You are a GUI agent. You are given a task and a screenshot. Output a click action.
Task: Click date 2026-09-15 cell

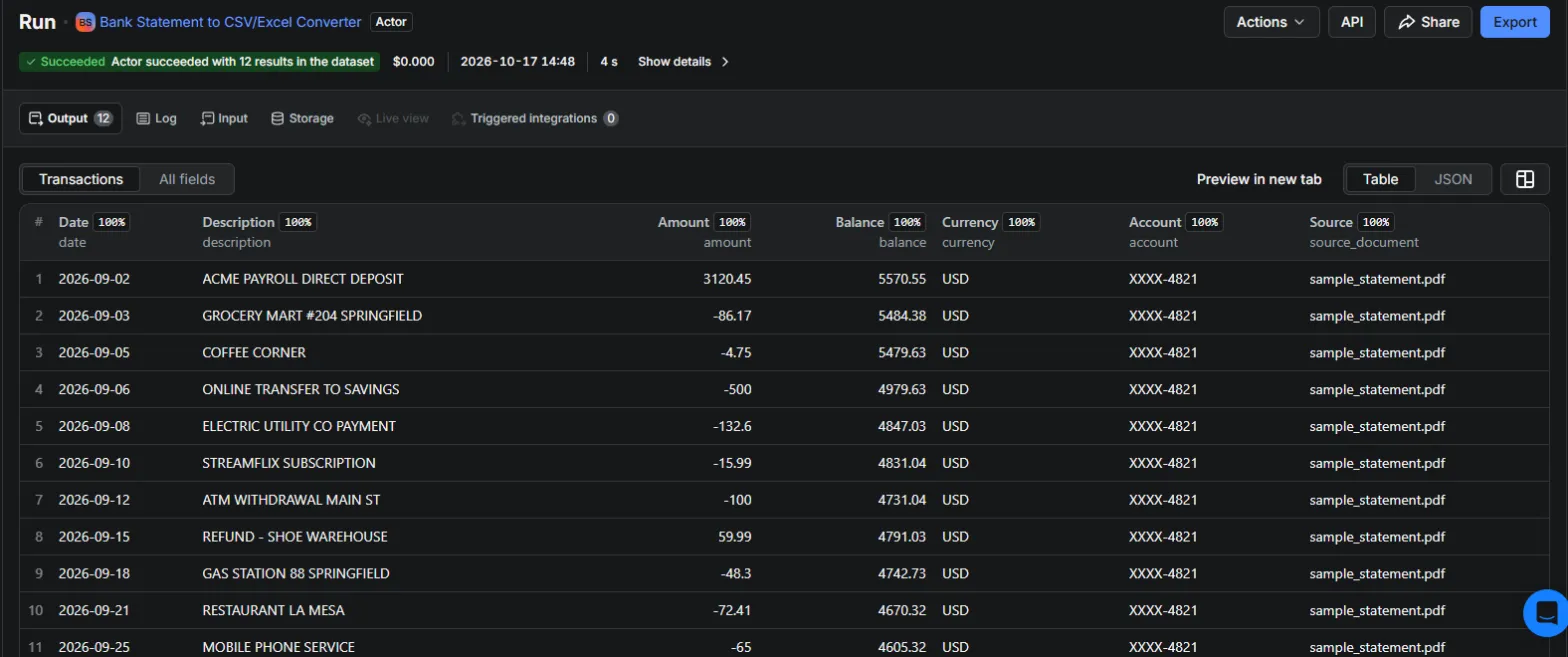pyautogui.click(x=94, y=537)
